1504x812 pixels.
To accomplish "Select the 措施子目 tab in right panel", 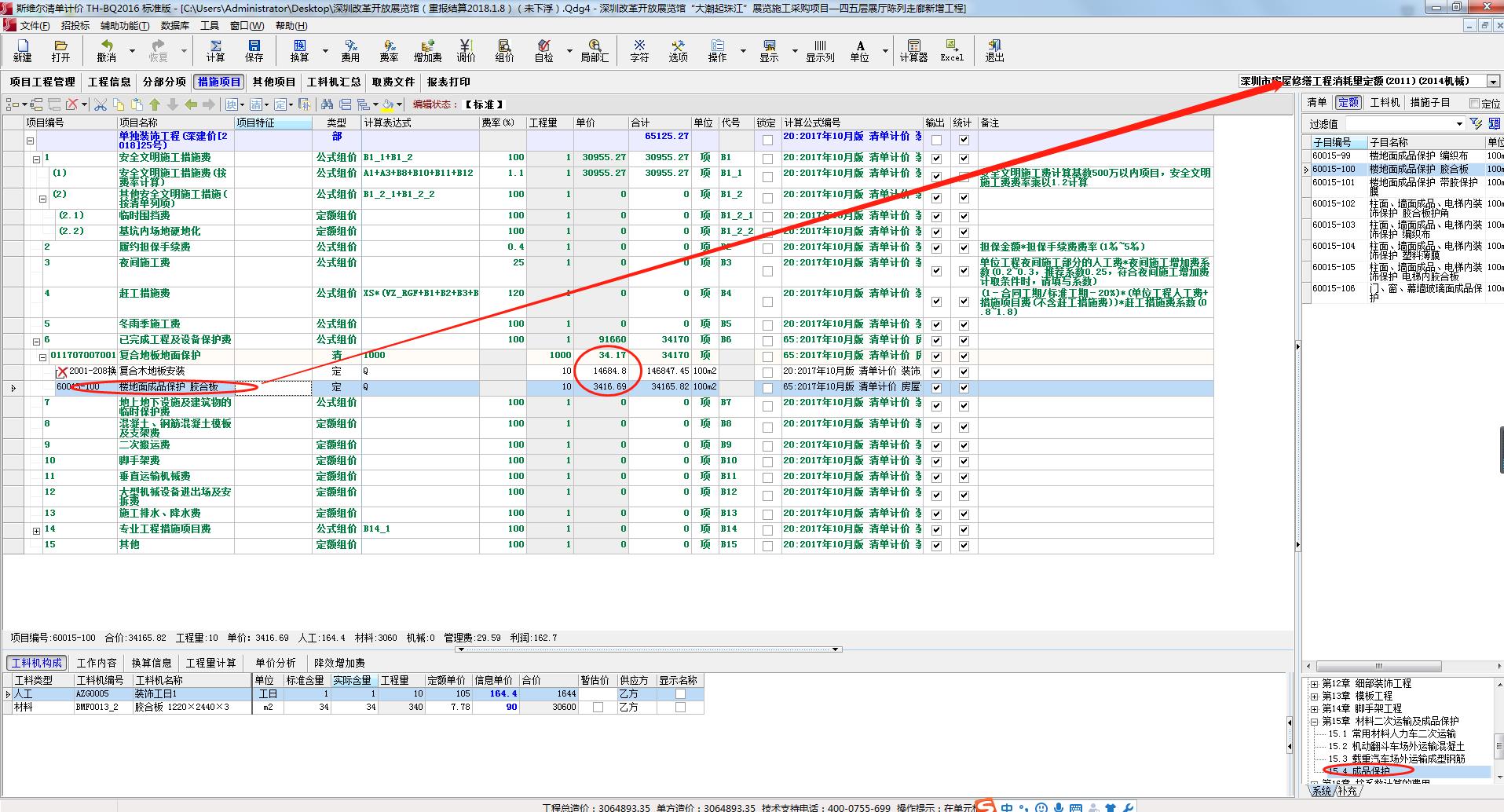I will 1430,102.
